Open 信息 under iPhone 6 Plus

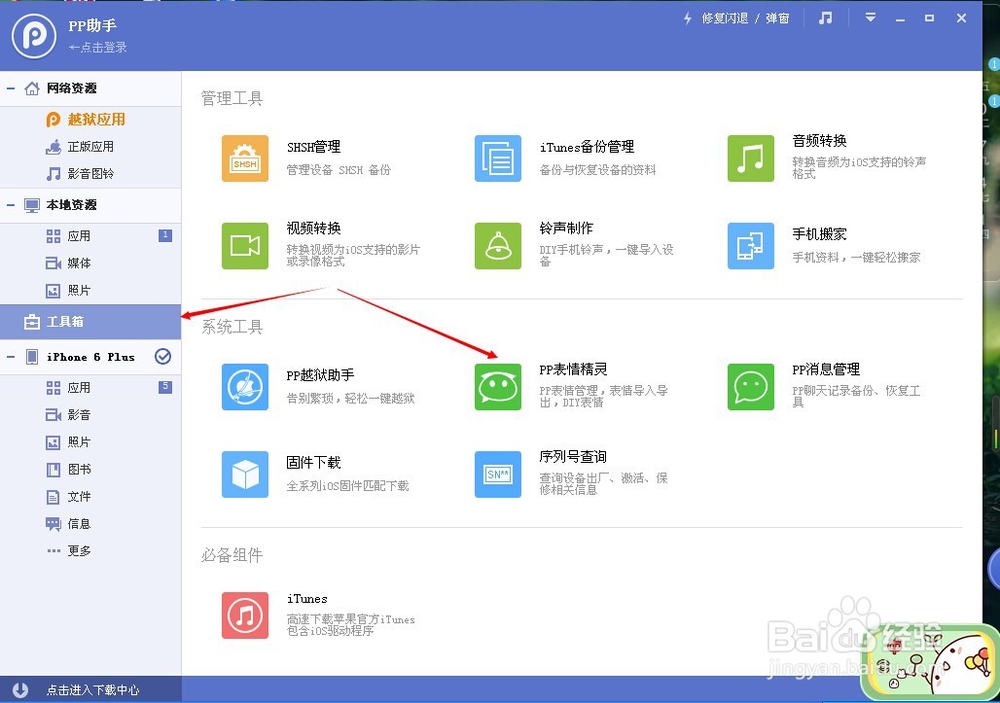[91, 524]
